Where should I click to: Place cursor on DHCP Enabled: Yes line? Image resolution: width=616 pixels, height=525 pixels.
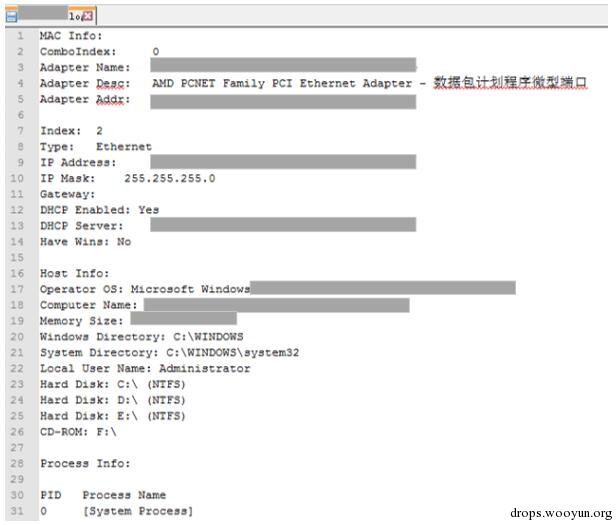[x=100, y=210]
